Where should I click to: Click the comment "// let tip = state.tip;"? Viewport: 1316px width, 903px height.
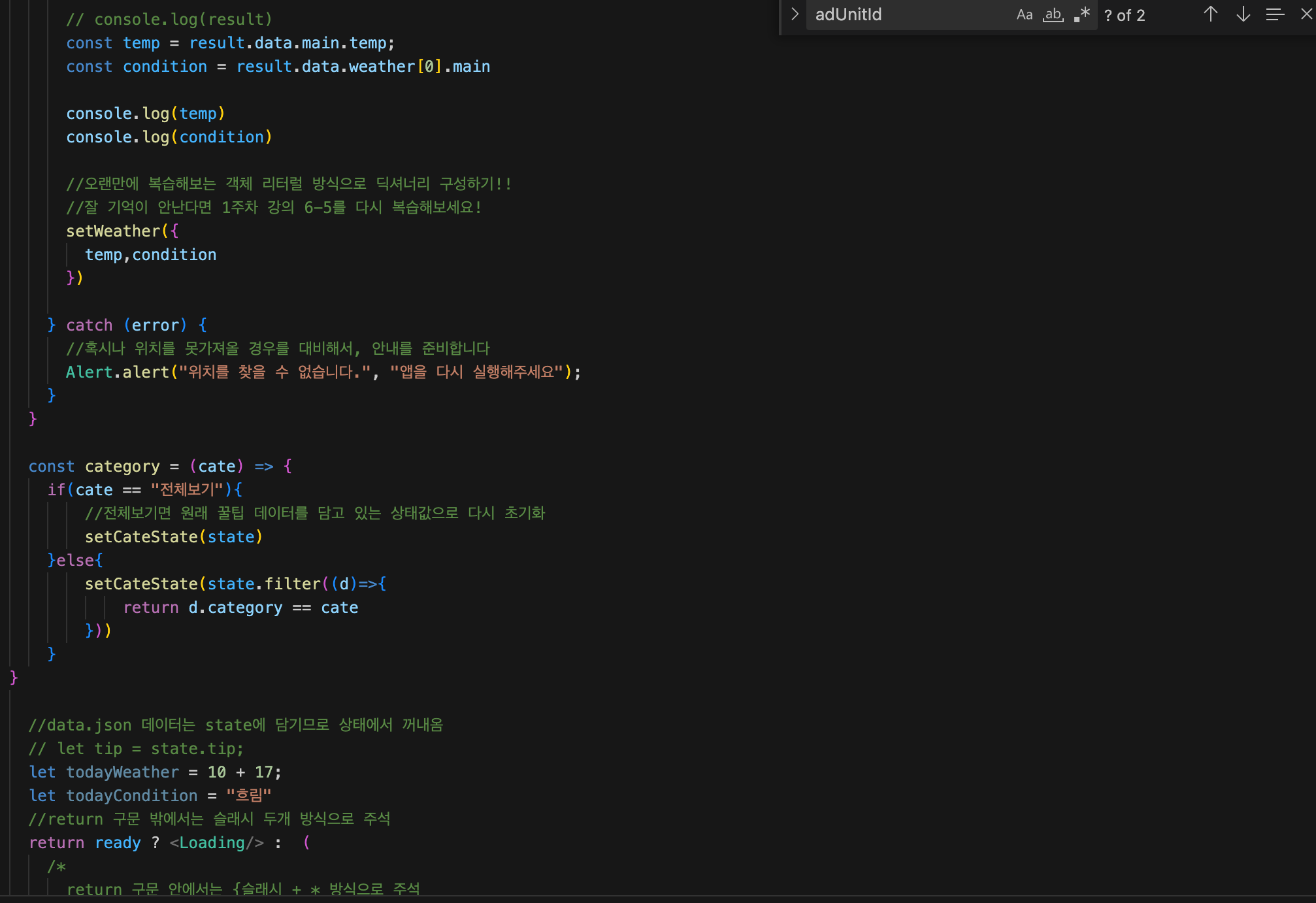136,749
